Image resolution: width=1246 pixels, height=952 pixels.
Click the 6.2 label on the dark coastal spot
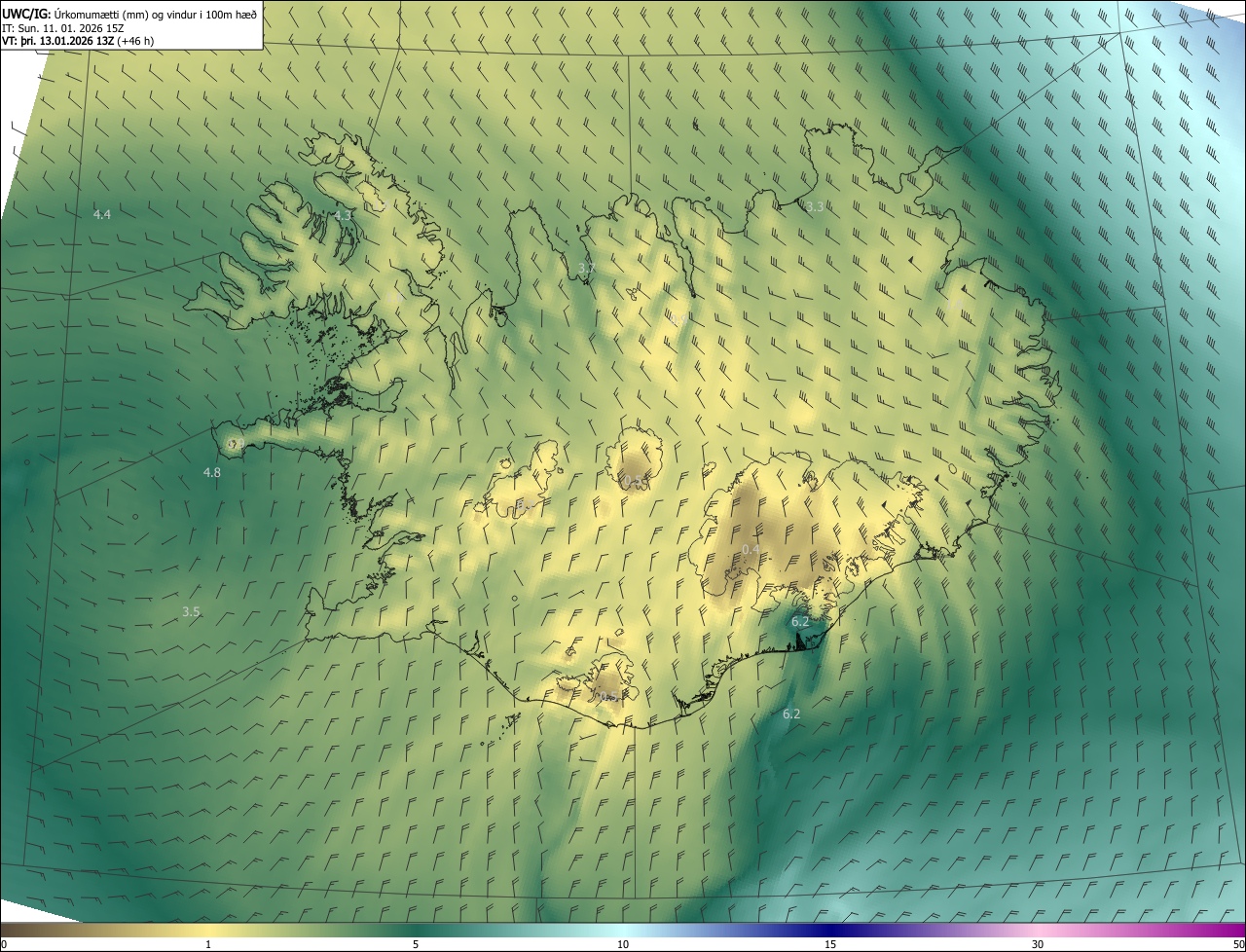tap(800, 621)
